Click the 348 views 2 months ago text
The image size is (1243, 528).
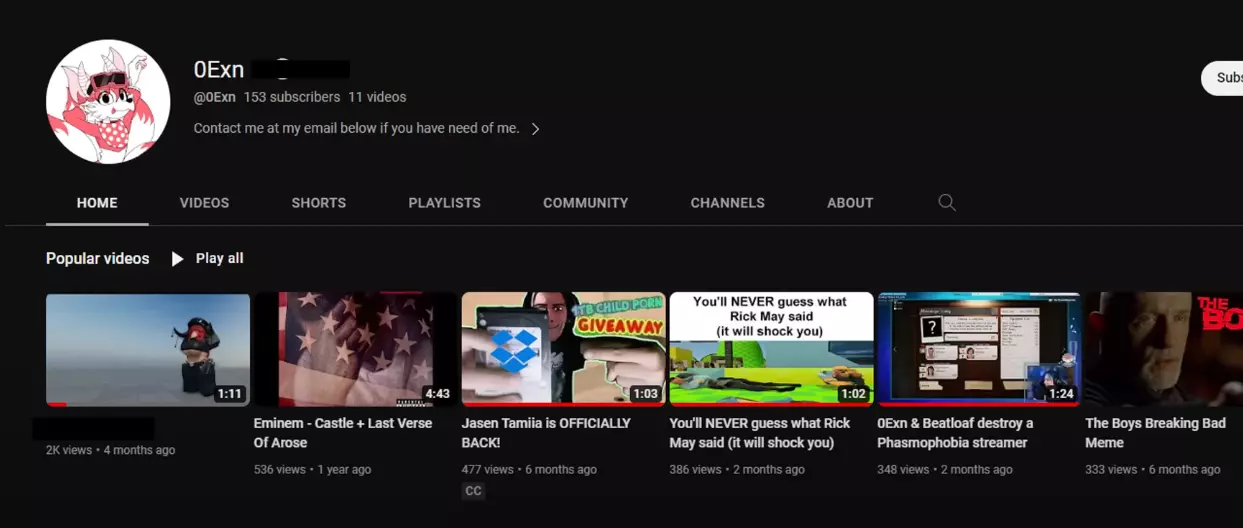pos(945,469)
